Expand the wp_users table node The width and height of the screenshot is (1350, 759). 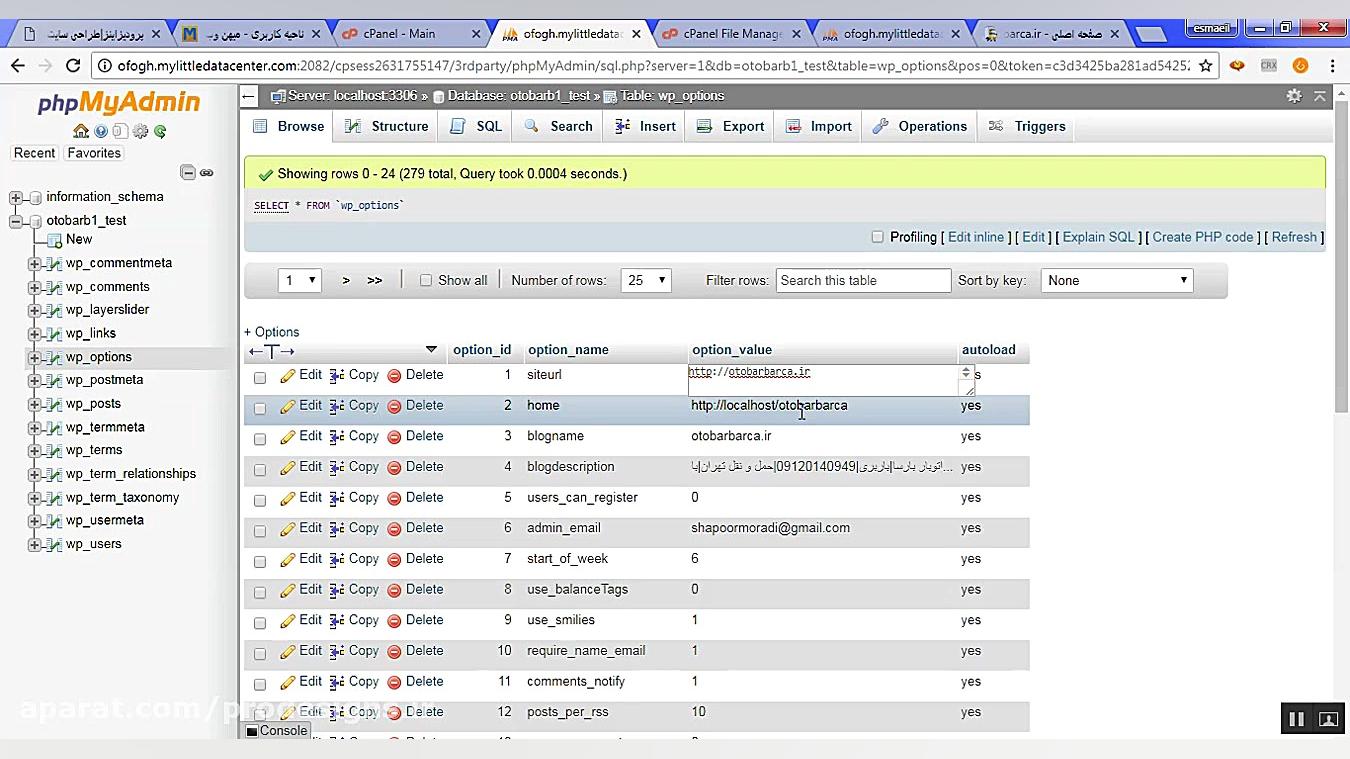(34, 545)
